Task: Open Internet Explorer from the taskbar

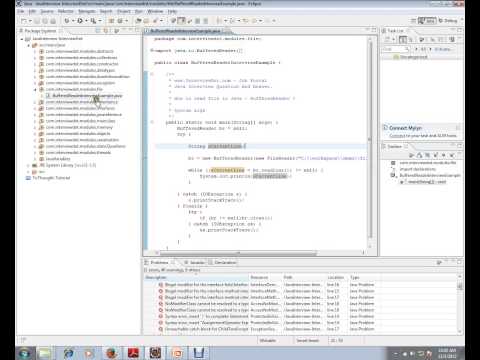Action: click(68, 353)
